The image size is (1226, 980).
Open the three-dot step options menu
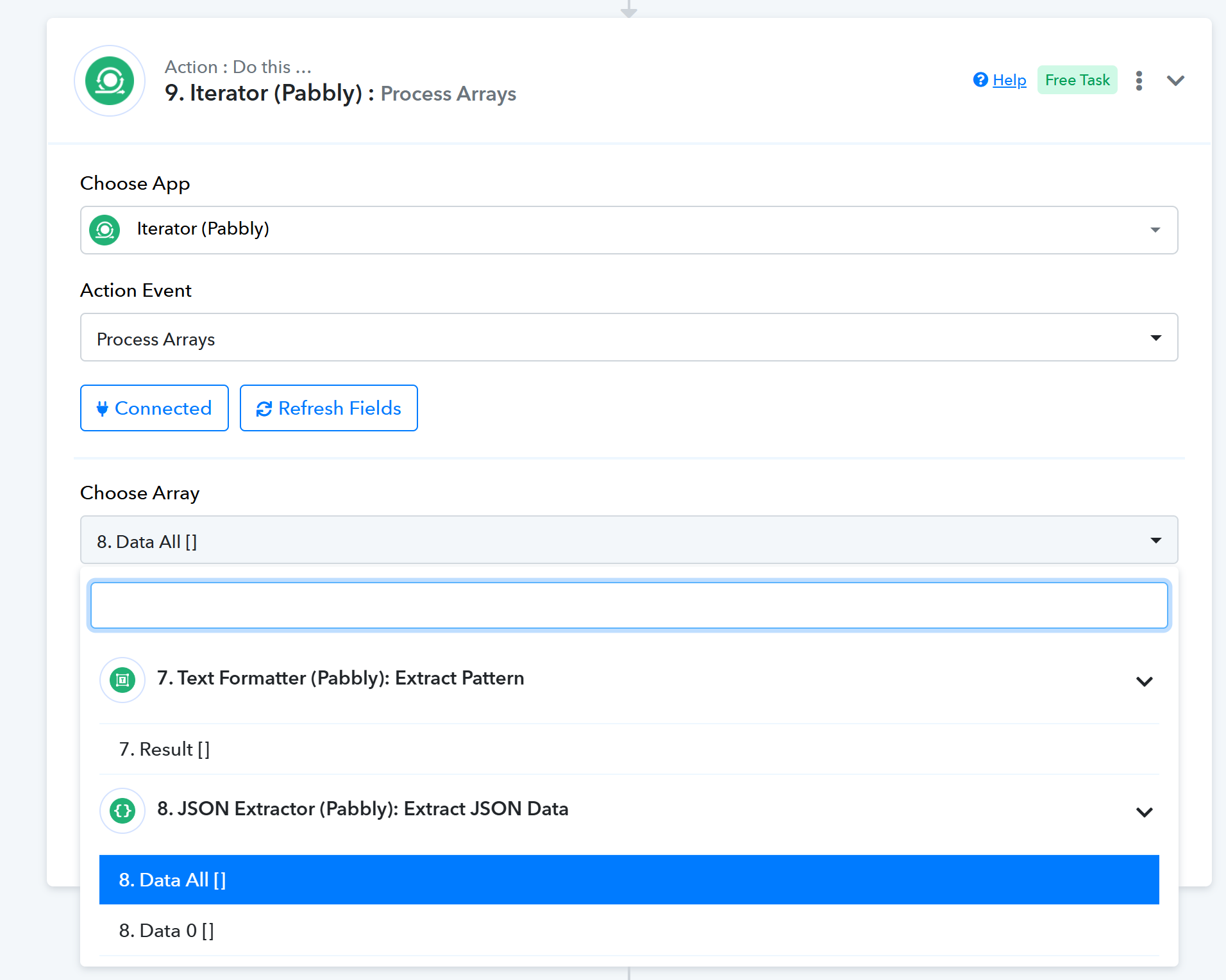(1139, 81)
